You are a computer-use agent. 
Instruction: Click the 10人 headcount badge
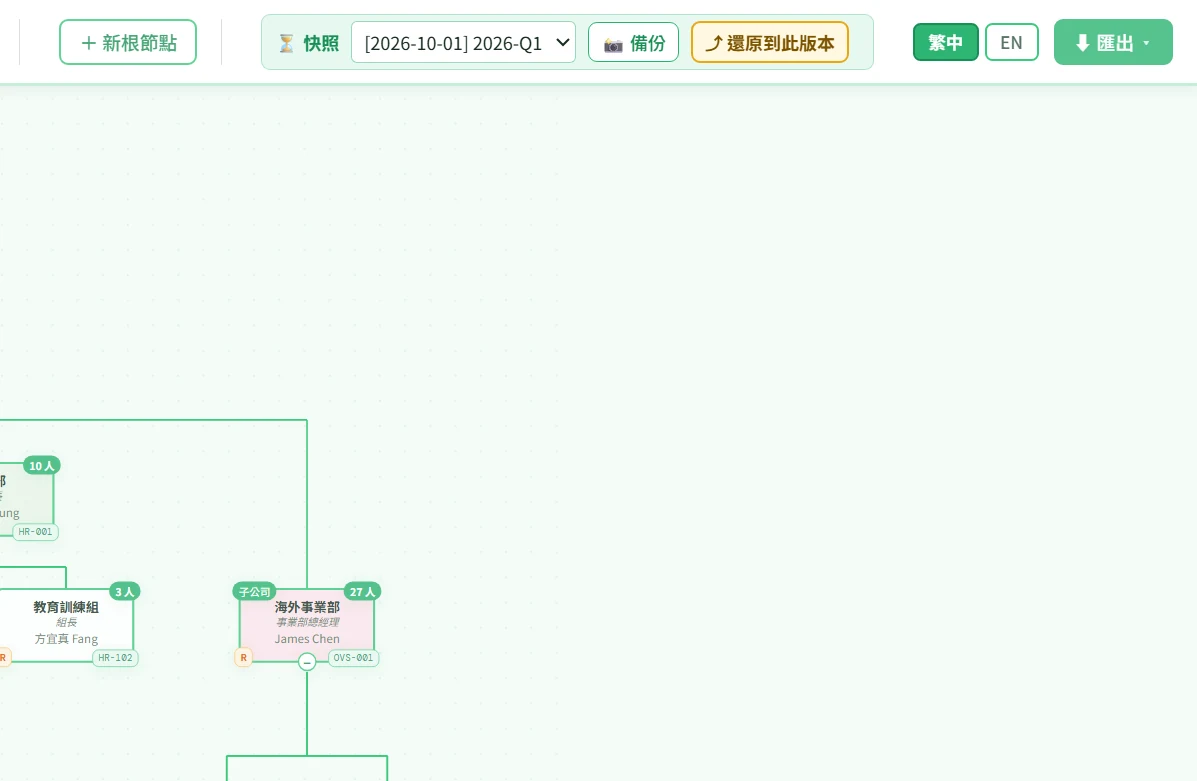pos(41,466)
